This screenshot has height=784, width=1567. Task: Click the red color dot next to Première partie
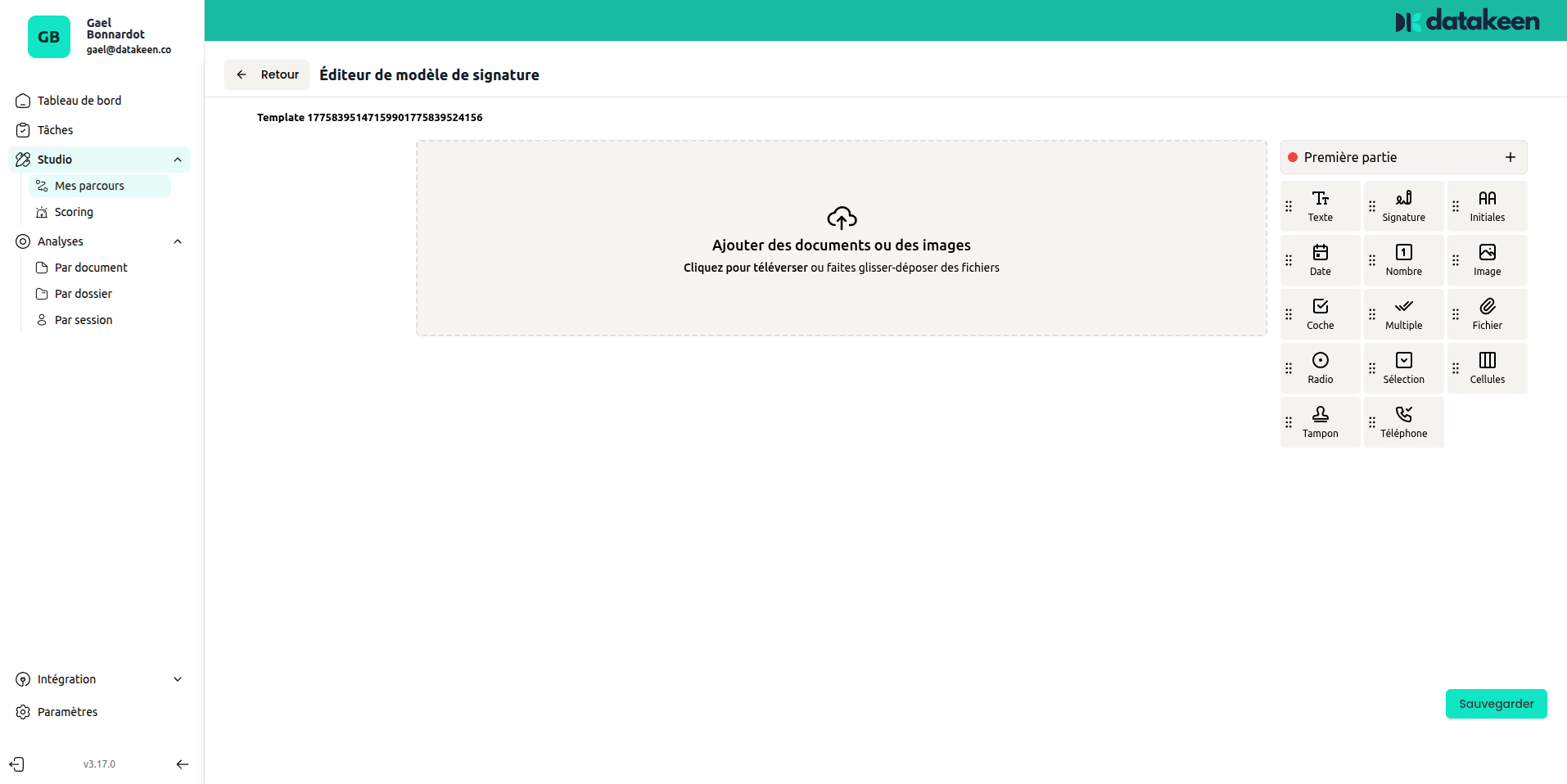click(x=1294, y=156)
